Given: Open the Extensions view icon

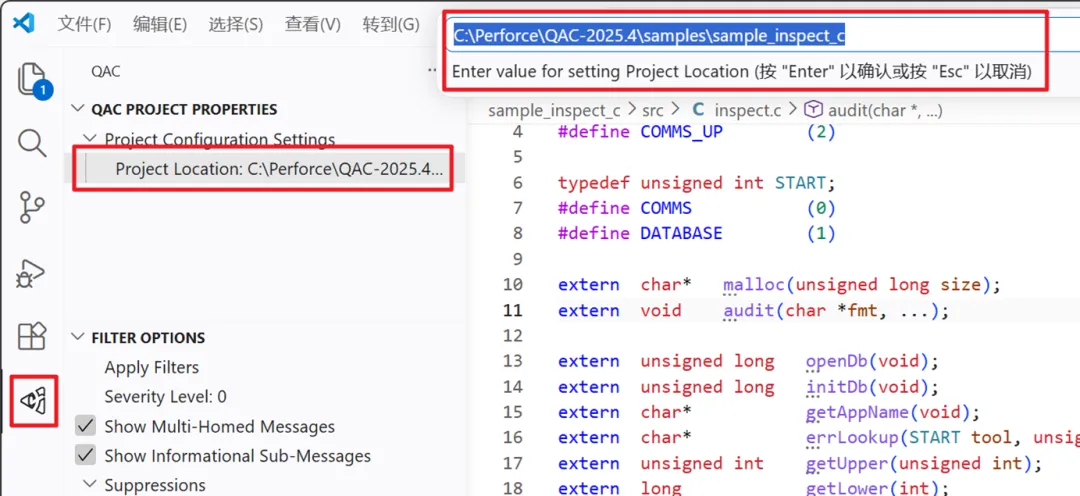Looking at the screenshot, I should point(32,336).
